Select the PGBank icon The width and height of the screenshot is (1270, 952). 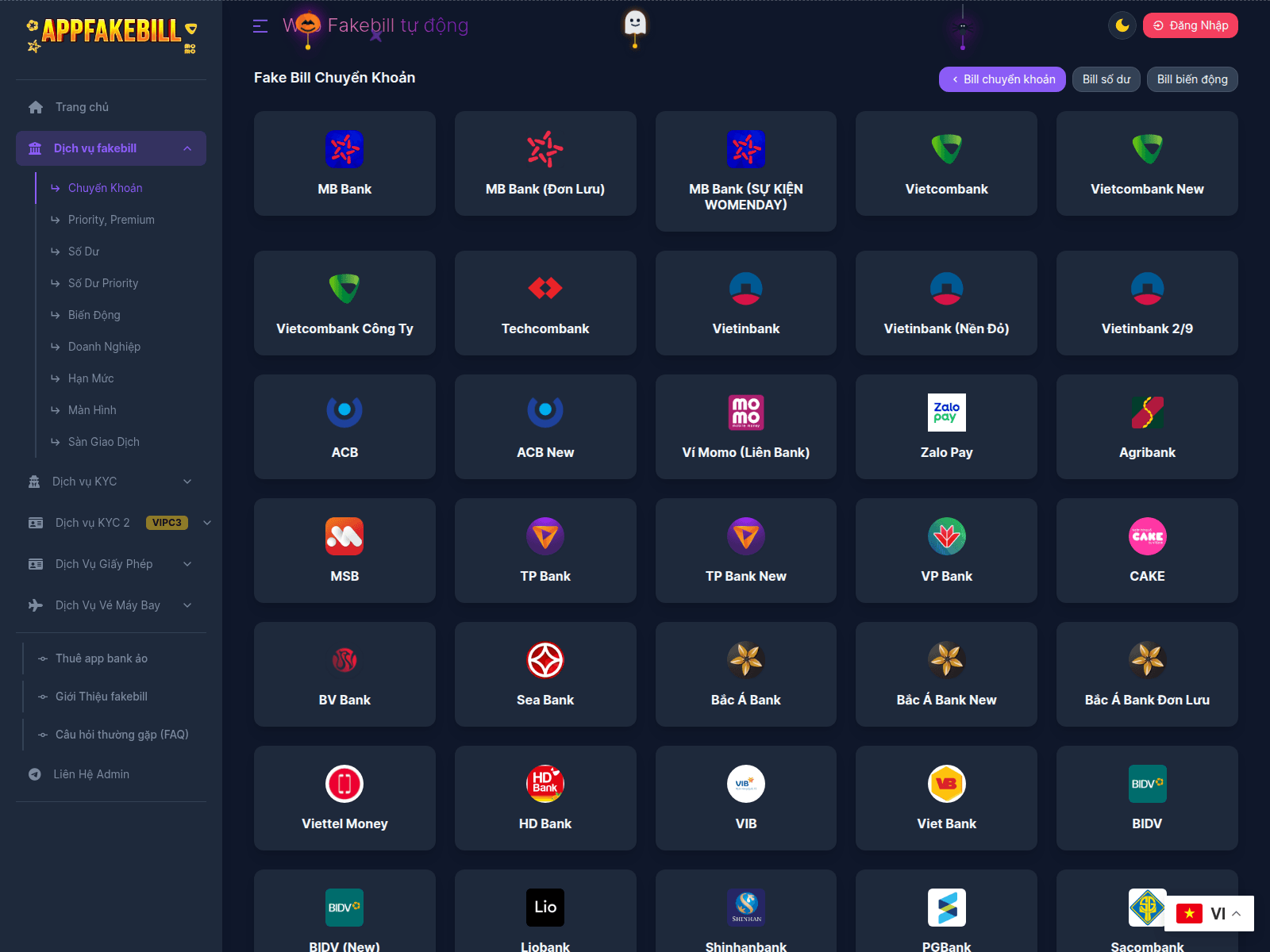click(x=946, y=908)
